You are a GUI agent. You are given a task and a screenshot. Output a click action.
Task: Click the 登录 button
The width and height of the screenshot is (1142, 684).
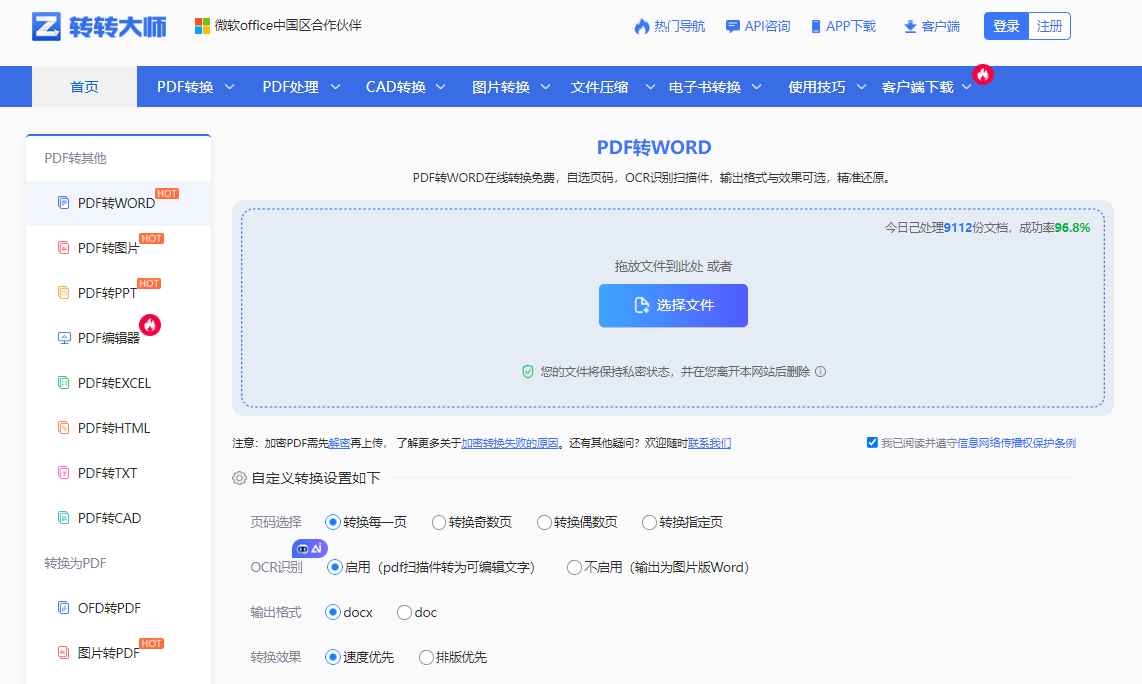coord(1006,26)
